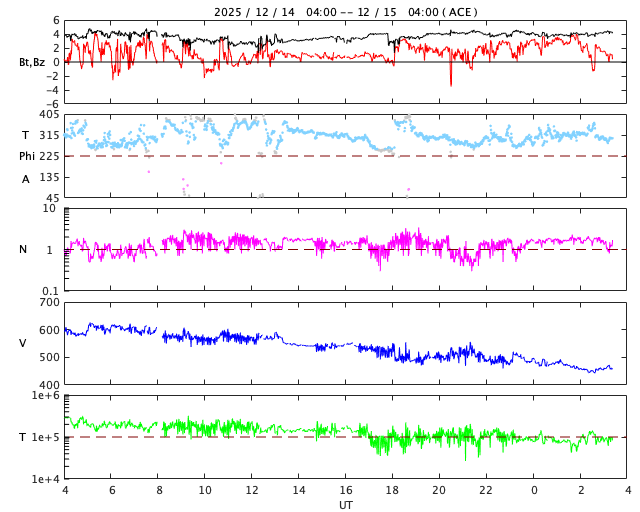Screen dimensions: 640x512
Task: Click the plot title with ACE date range
Action: tap(345, 12)
